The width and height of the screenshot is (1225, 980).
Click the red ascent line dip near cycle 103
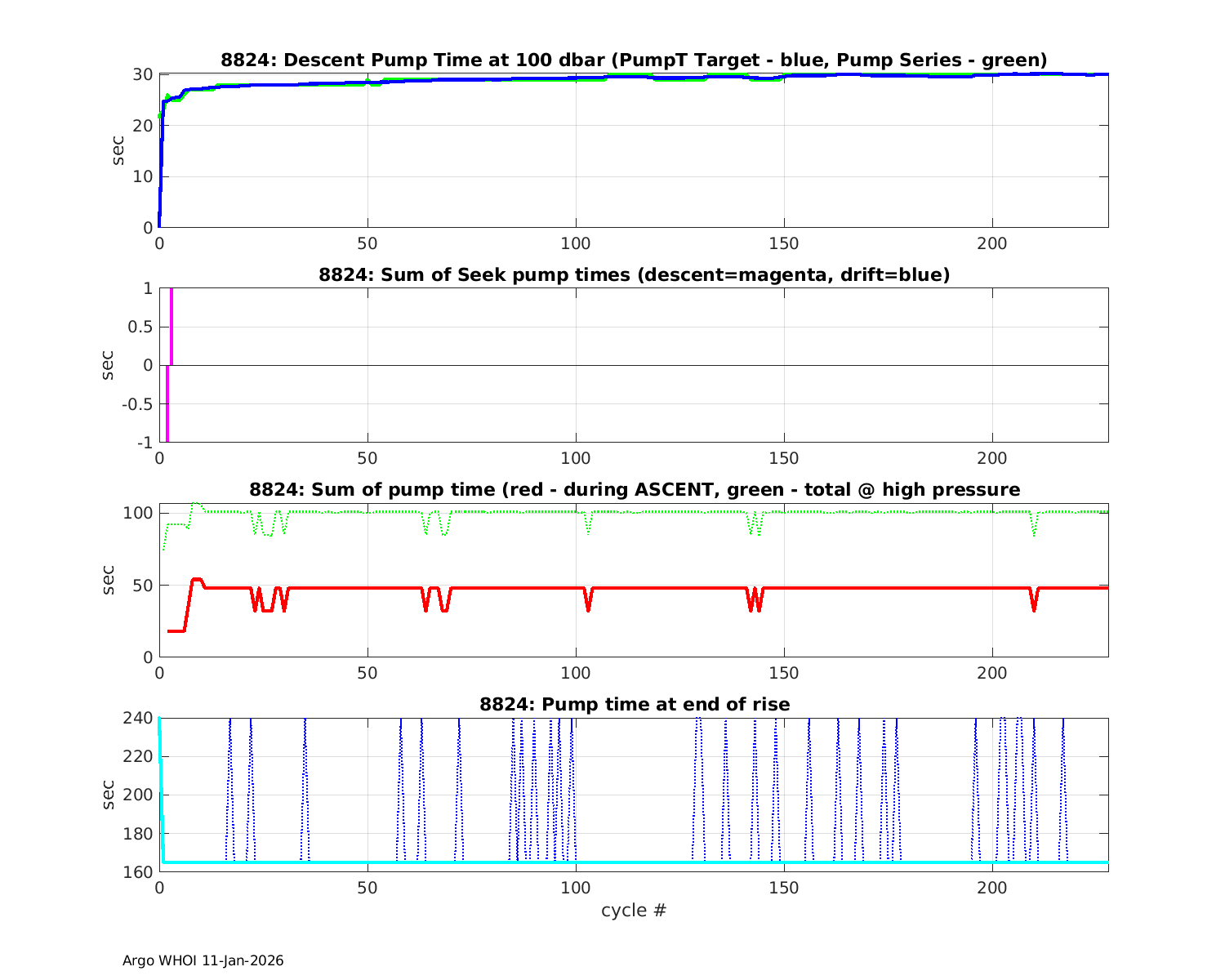(588, 604)
